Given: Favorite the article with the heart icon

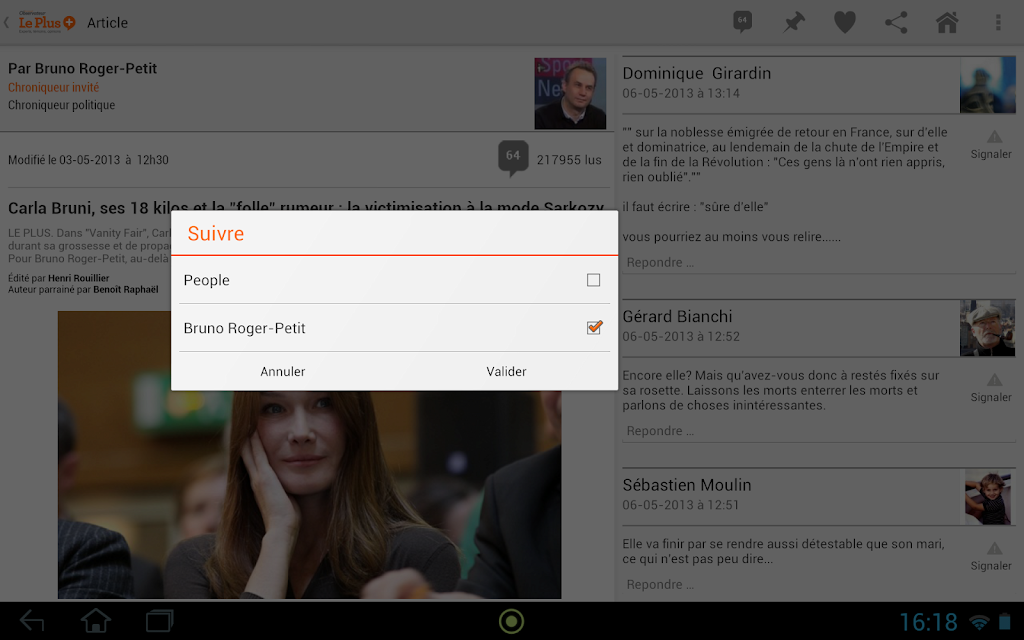Looking at the screenshot, I should click(x=844, y=23).
